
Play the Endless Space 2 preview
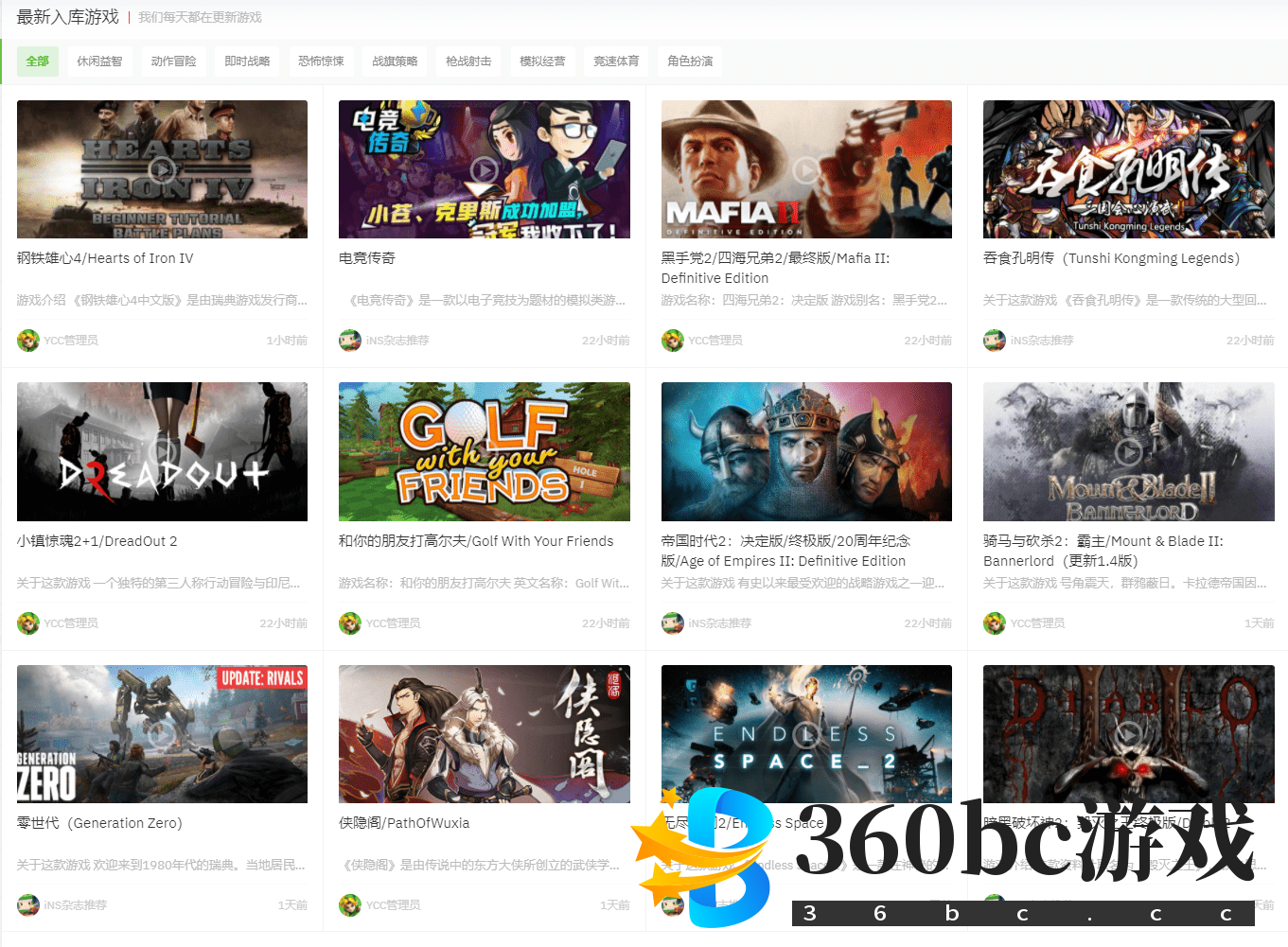806,733
